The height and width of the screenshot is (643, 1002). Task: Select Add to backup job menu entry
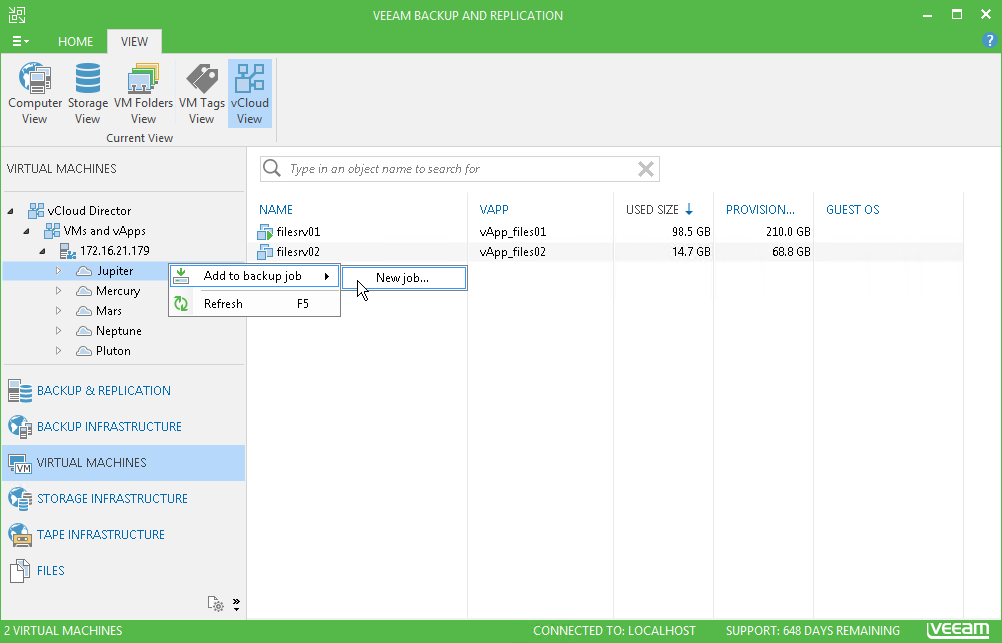tap(254, 276)
